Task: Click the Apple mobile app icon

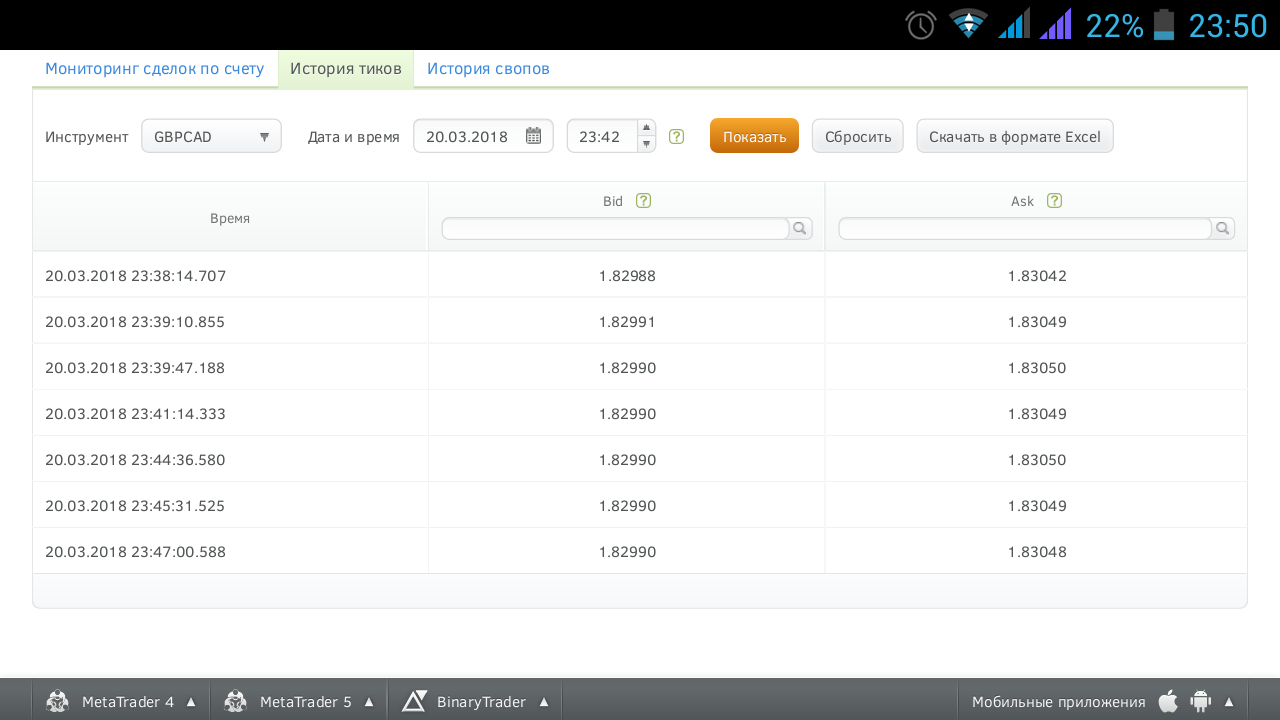Action: click(x=1168, y=702)
